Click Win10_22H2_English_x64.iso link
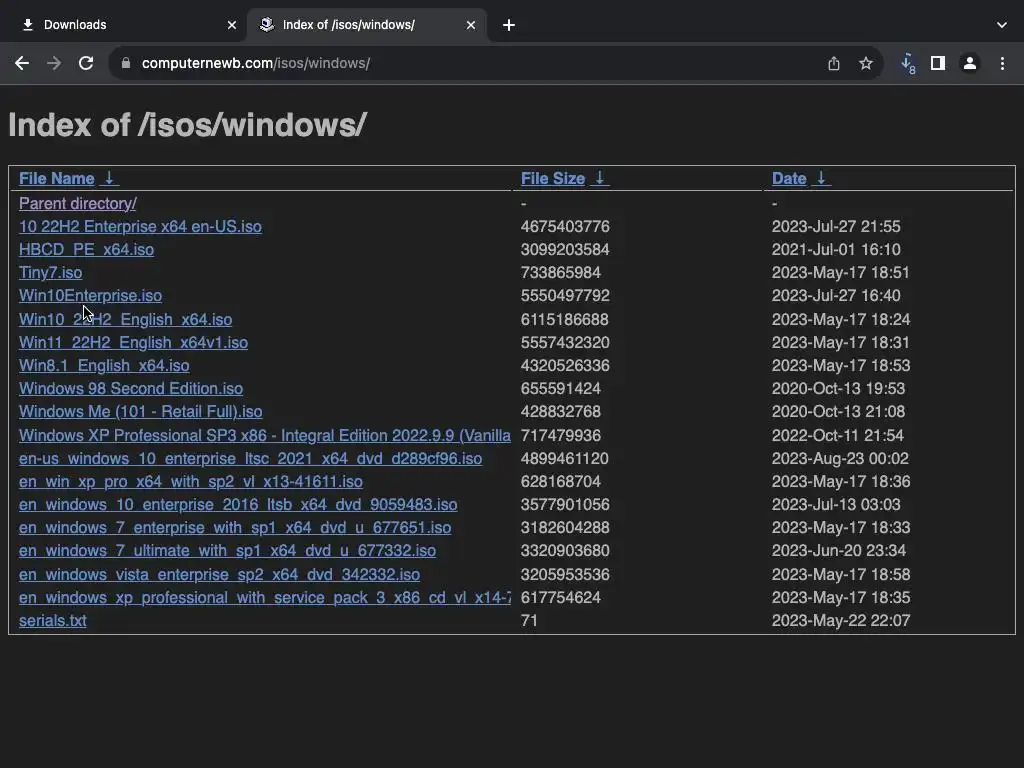This screenshot has width=1024, height=768. pyautogui.click(x=125, y=319)
